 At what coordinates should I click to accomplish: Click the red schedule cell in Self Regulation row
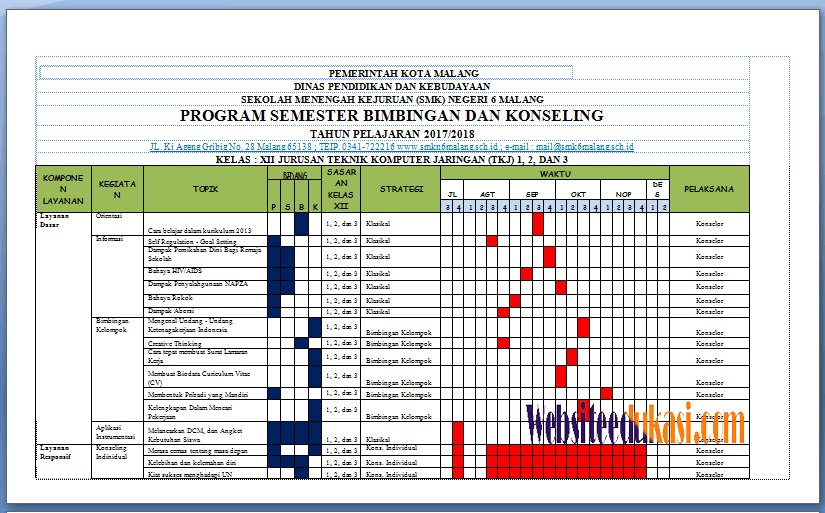click(x=492, y=241)
